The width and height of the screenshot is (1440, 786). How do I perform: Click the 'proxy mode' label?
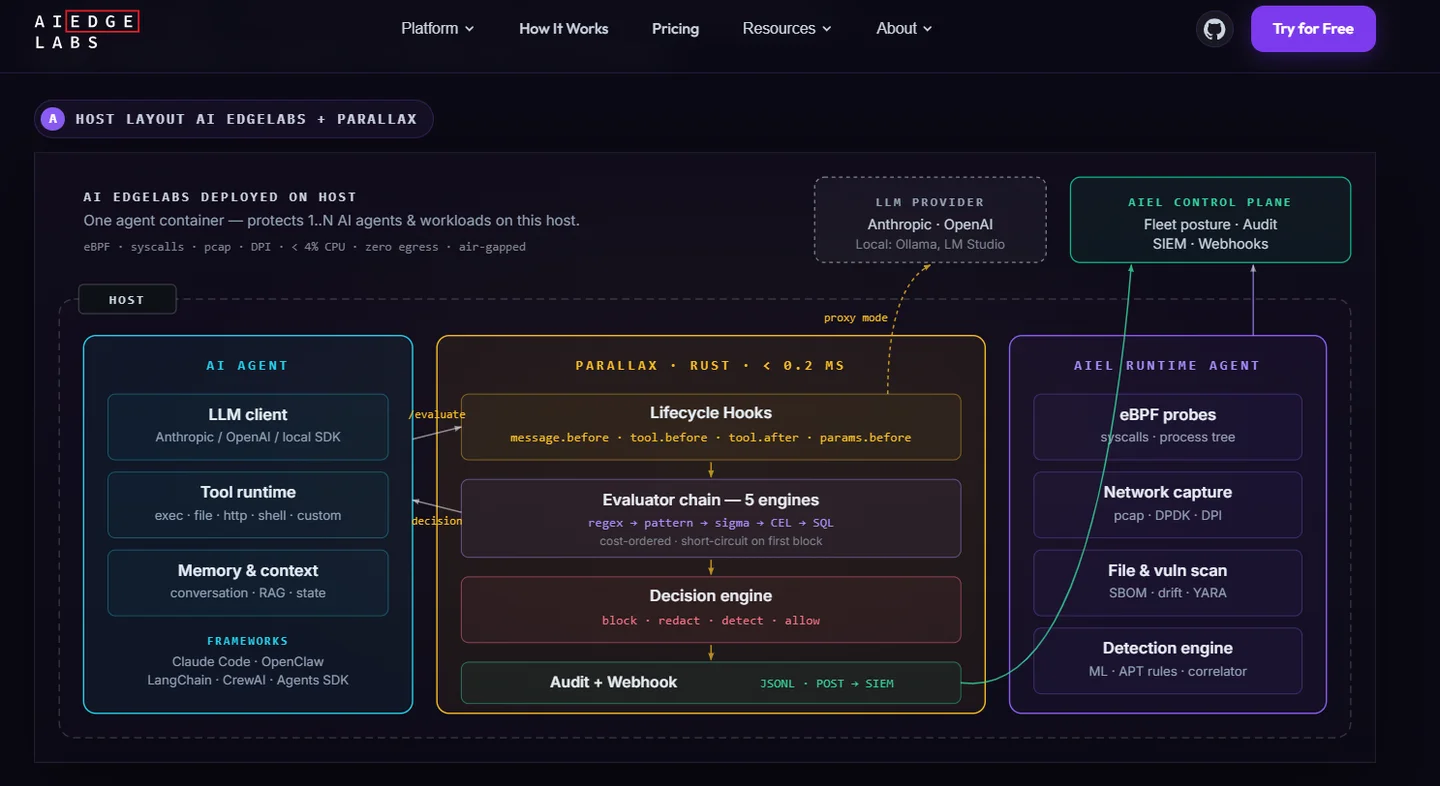(x=856, y=318)
